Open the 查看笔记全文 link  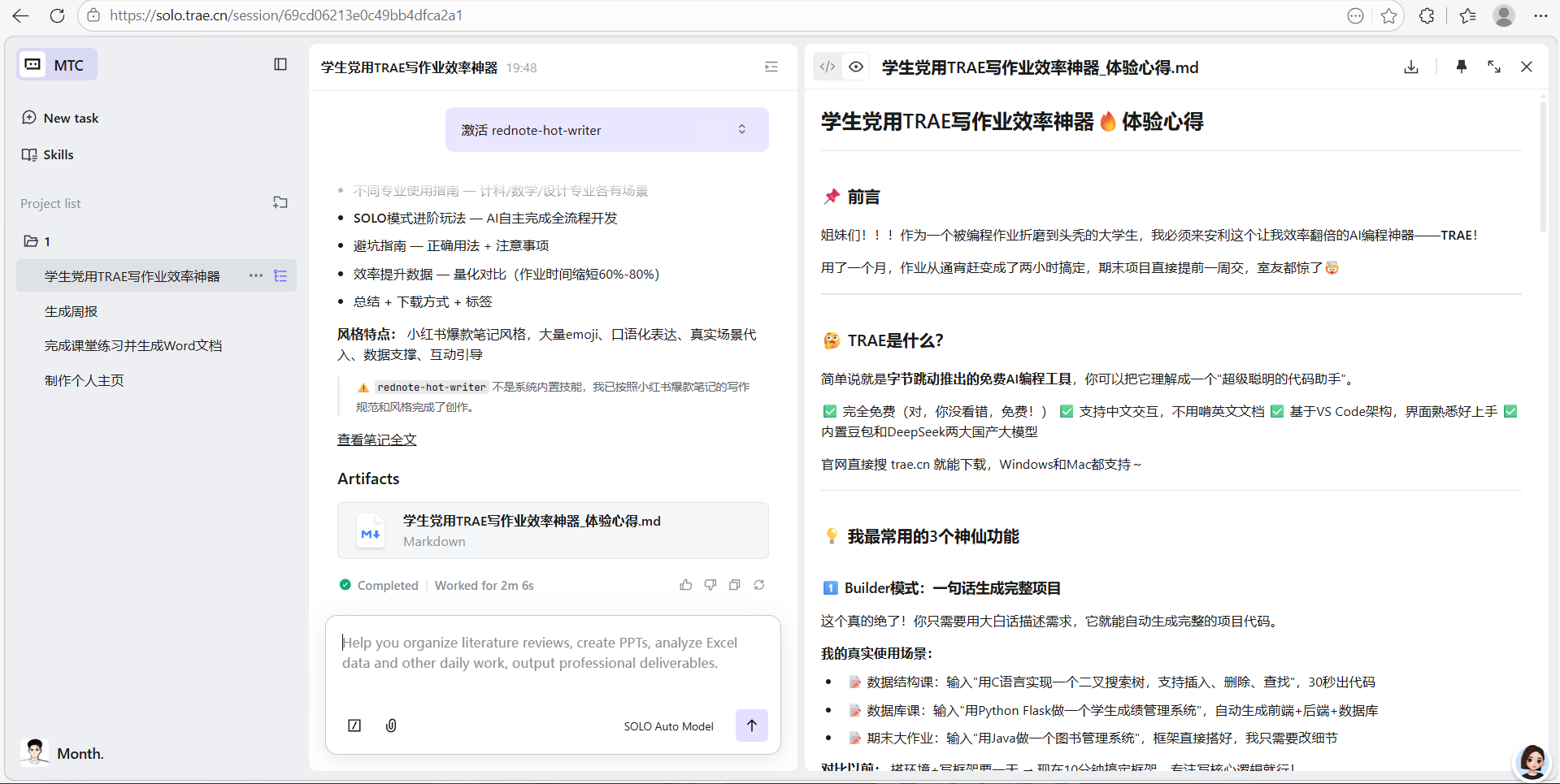pos(376,440)
